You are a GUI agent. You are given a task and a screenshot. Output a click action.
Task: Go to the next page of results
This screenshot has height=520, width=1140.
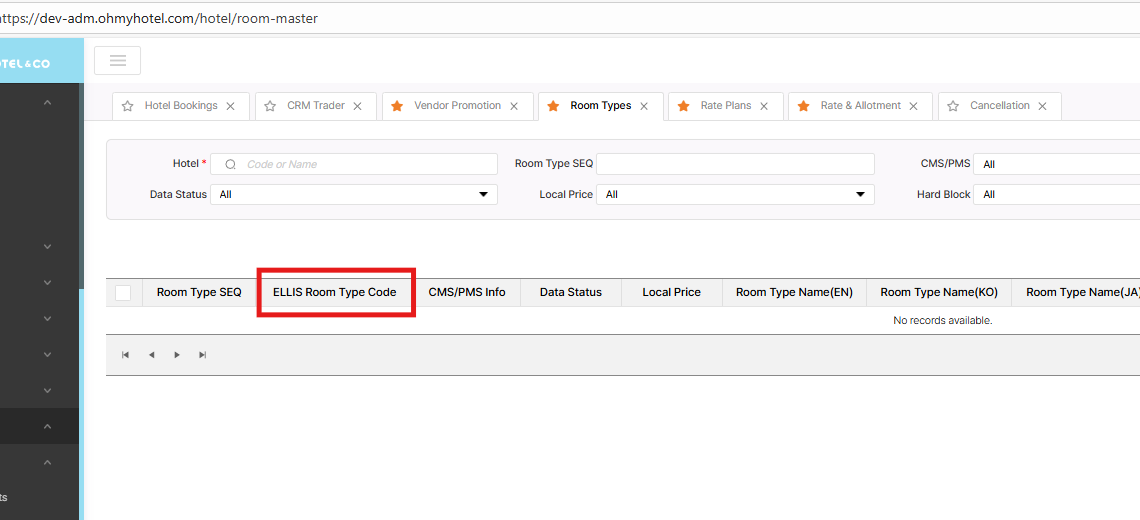tap(177, 355)
